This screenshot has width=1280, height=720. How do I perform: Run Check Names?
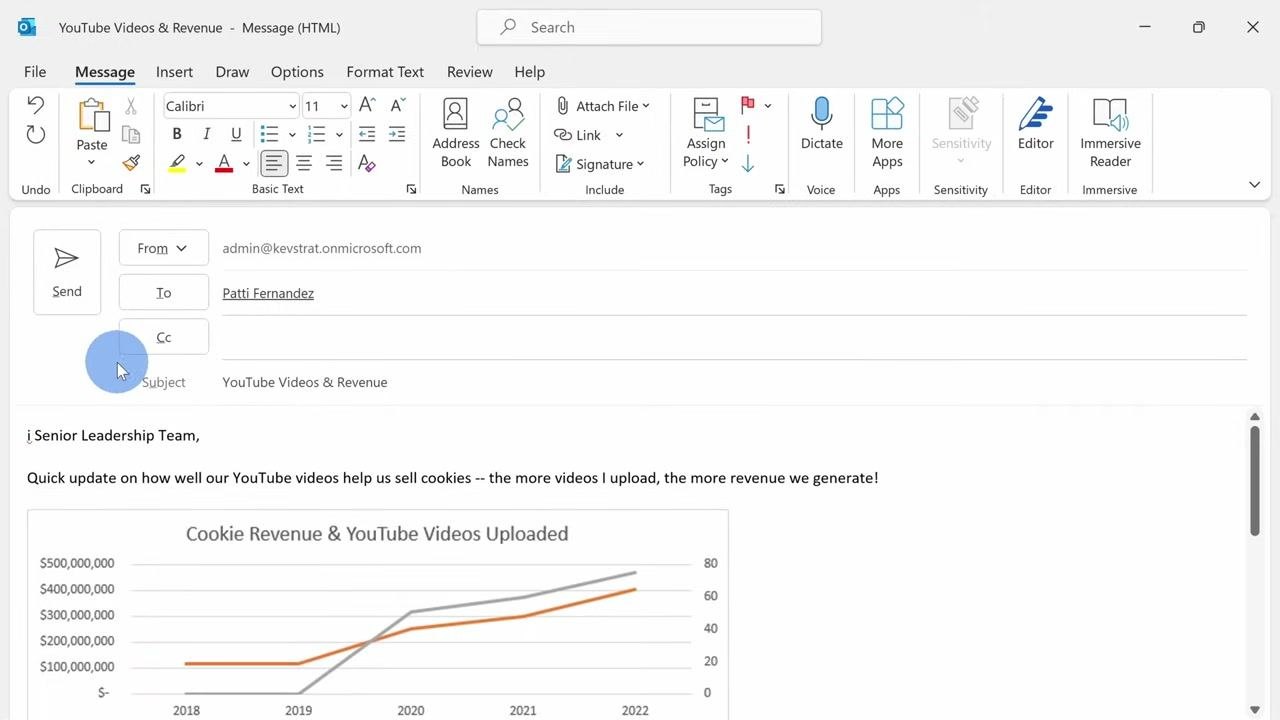tap(508, 133)
